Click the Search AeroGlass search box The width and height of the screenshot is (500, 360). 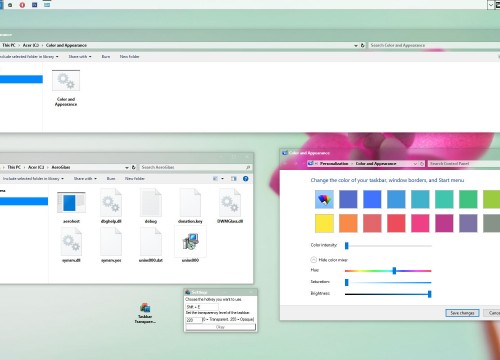[195, 167]
